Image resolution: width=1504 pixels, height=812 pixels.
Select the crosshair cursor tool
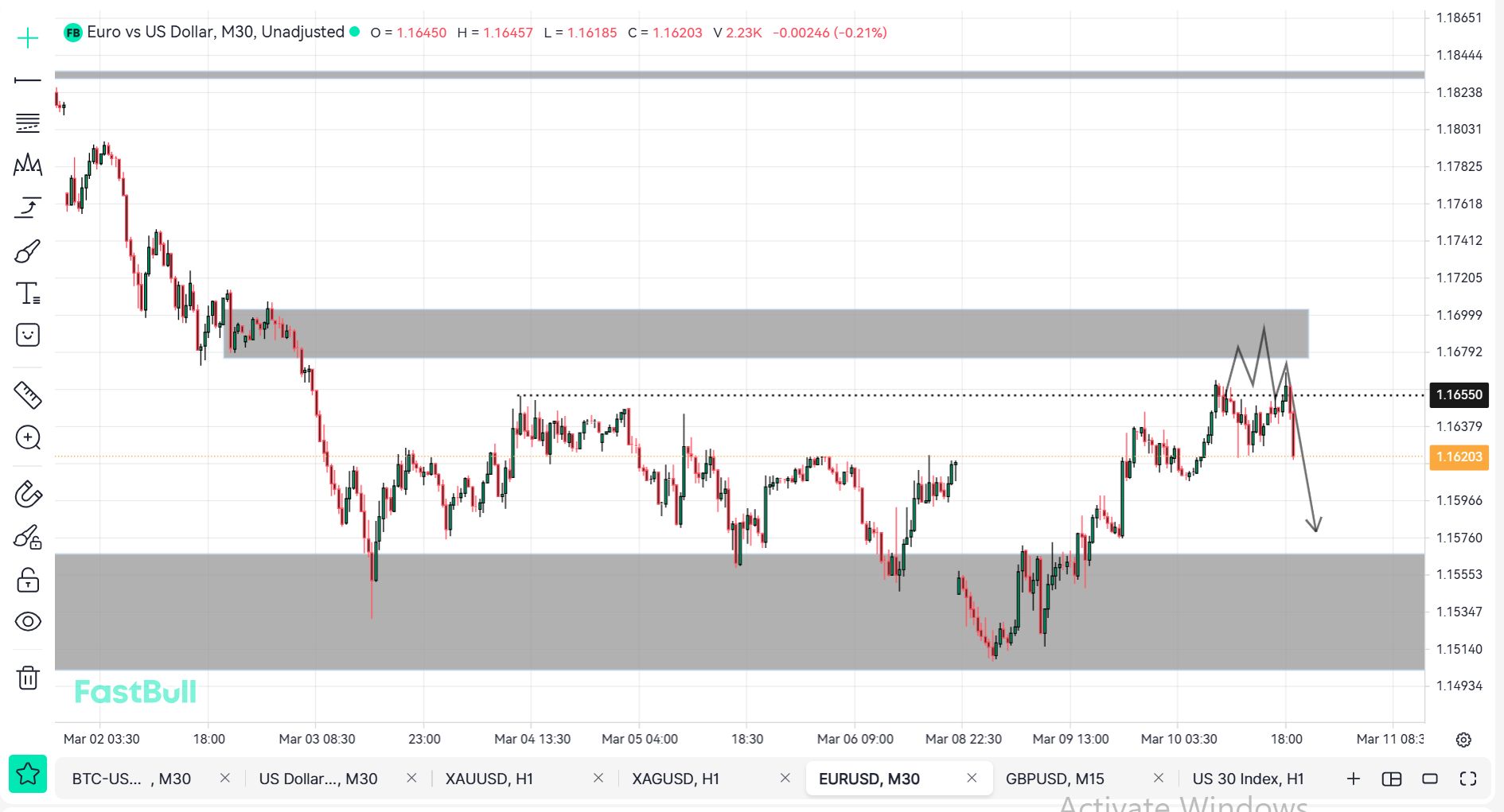coord(28,38)
